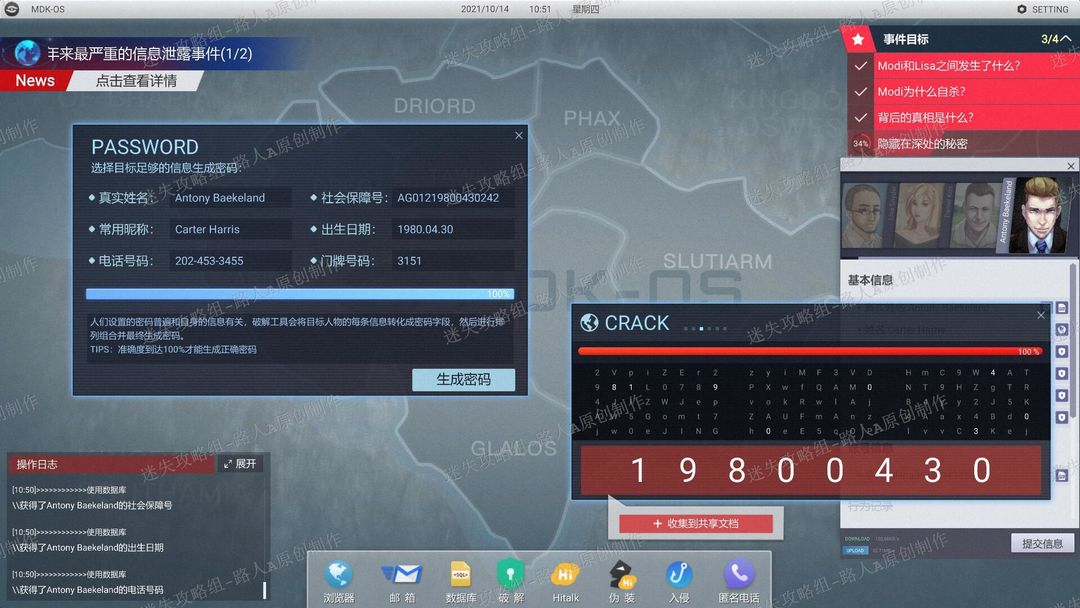Toggle the 'Modi和Lisa之间发生了什么?' objective checkmark
The image size is (1080, 608).
pos(860,66)
